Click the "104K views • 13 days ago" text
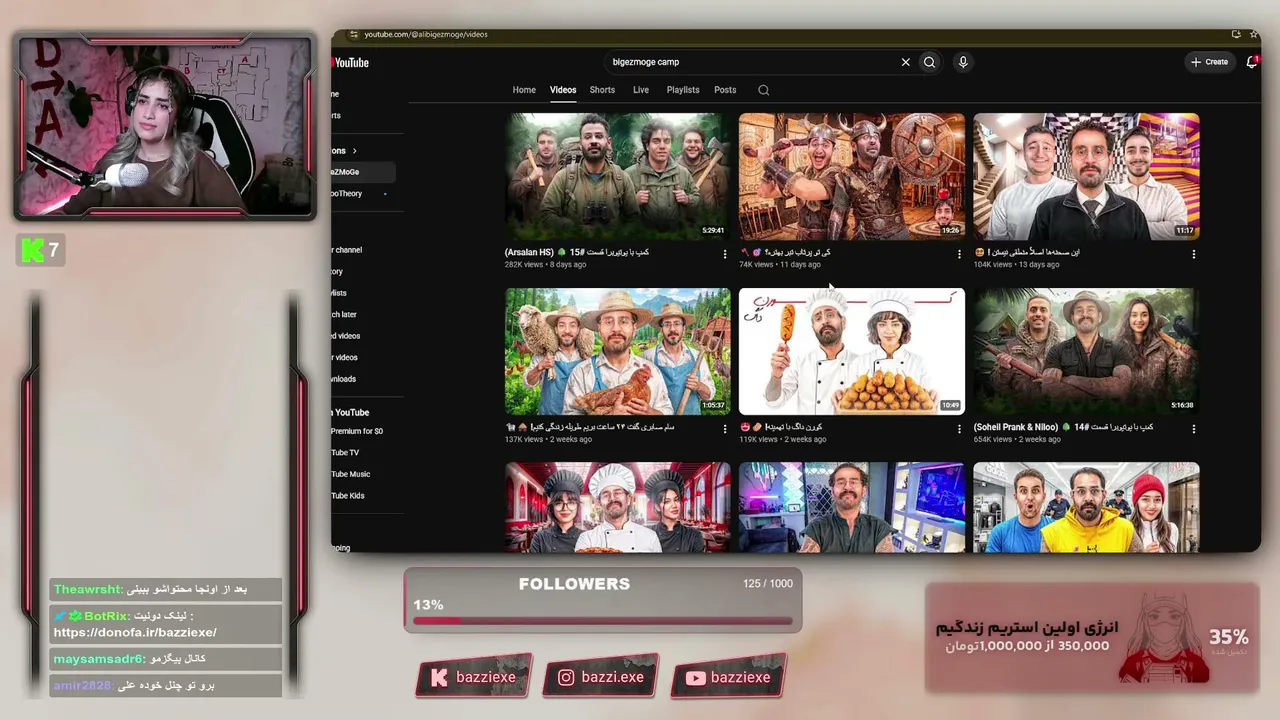1280x720 pixels. pos(1016,265)
